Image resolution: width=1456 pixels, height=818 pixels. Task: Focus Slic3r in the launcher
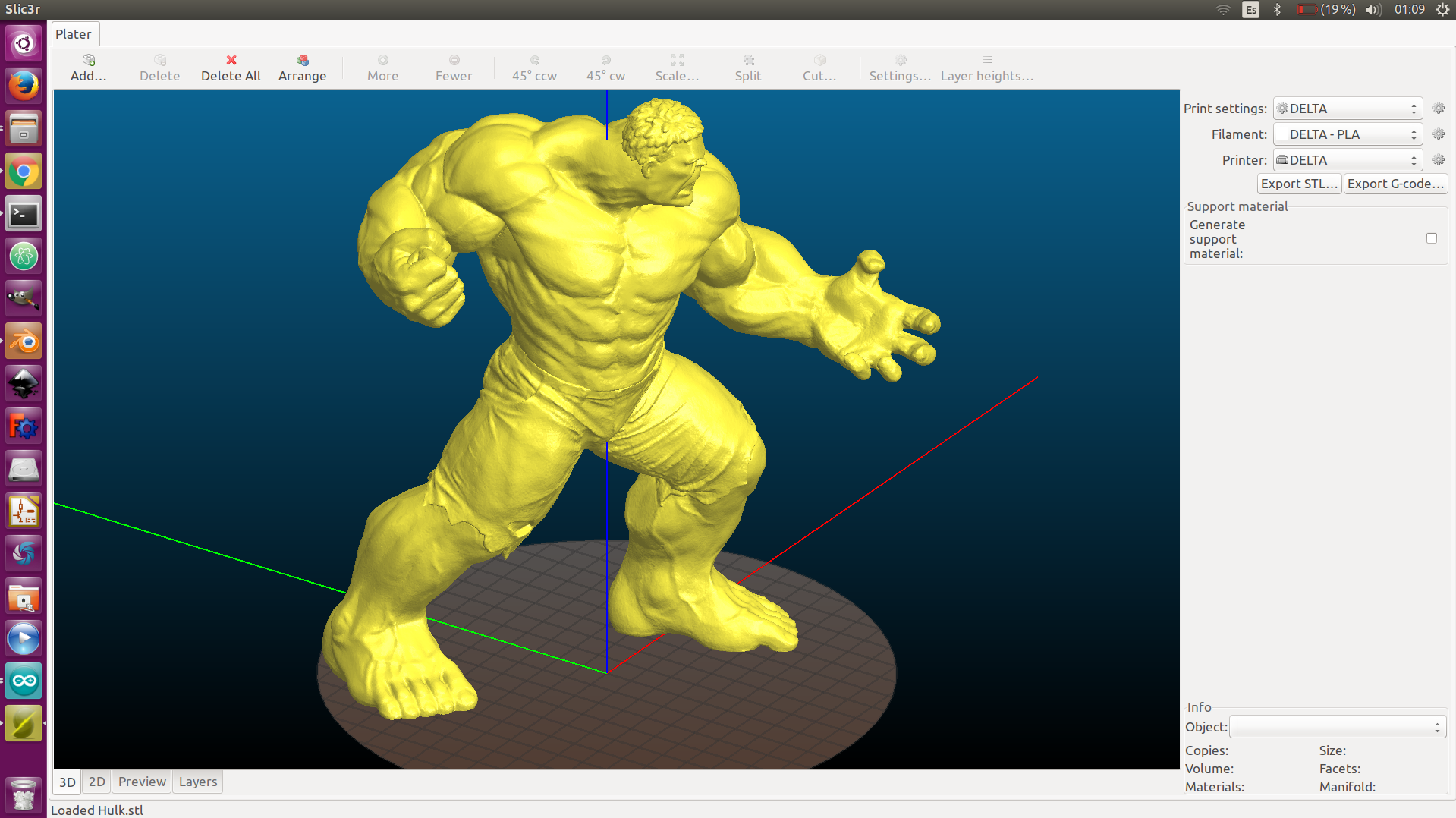coord(24,724)
